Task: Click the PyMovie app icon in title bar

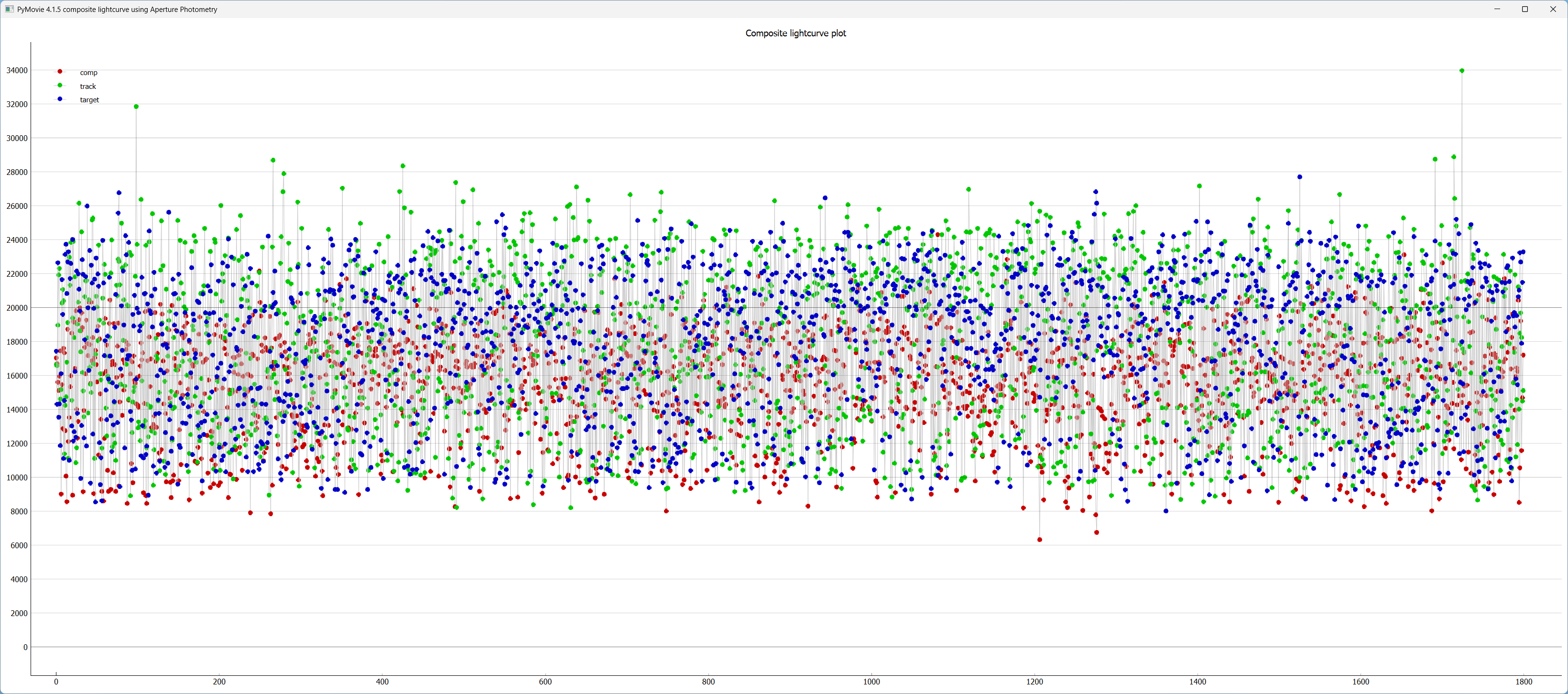Action: pyautogui.click(x=9, y=9)
